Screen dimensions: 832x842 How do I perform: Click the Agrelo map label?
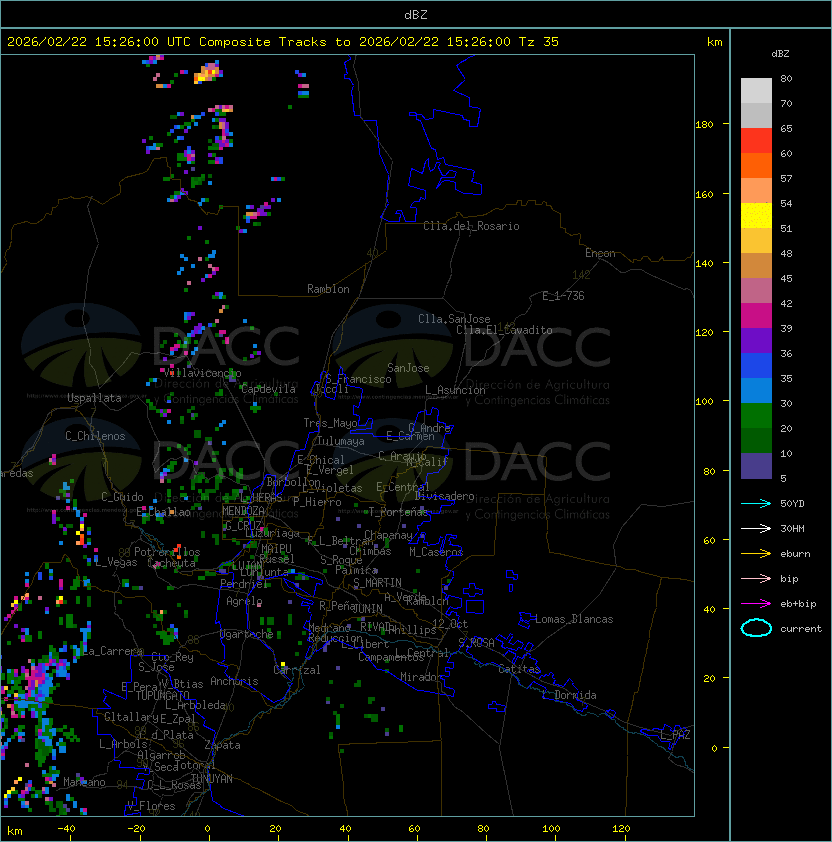[x=244, y=601]
